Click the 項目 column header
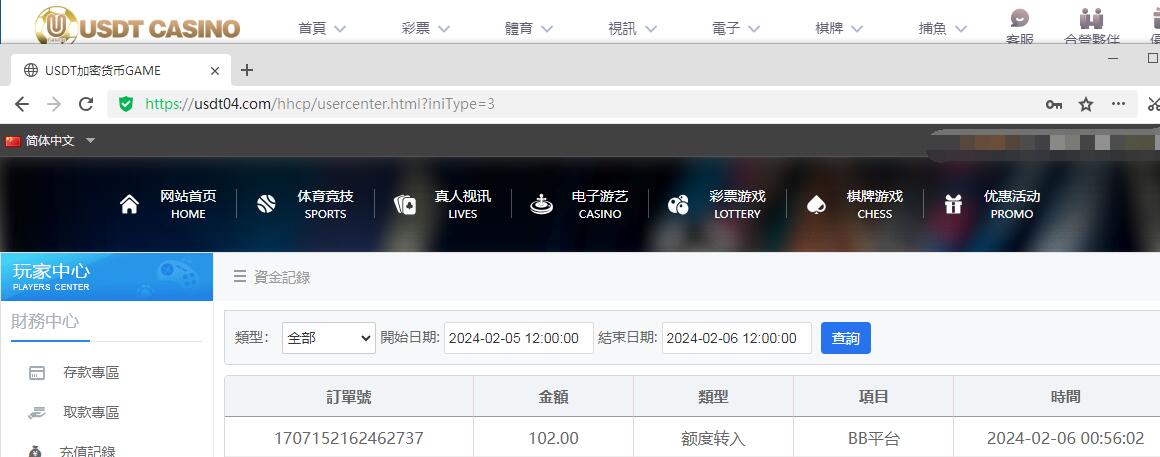The height and width of the screenshot is (457, 1160). (x=873, y=397)
